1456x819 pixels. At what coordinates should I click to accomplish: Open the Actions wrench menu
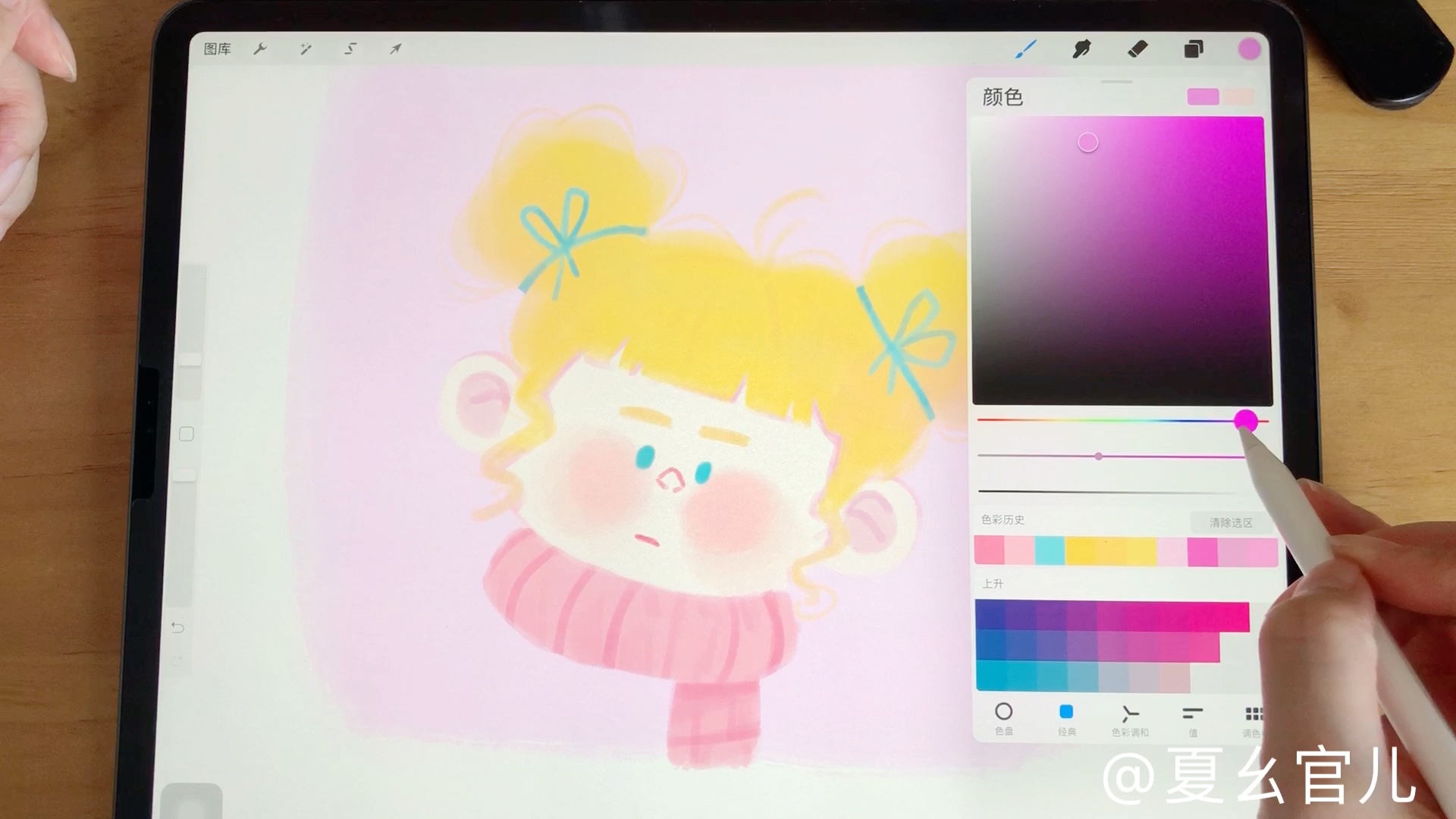click(261, 49)
